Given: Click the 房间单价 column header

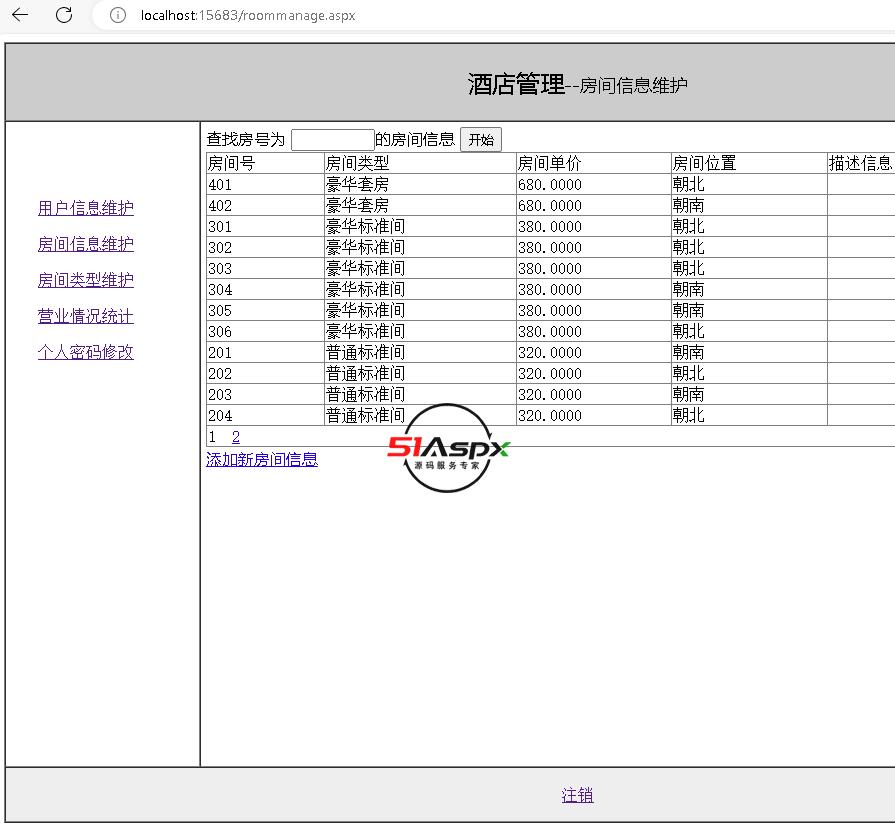Looking at the screenshot, I should (549, 163).
